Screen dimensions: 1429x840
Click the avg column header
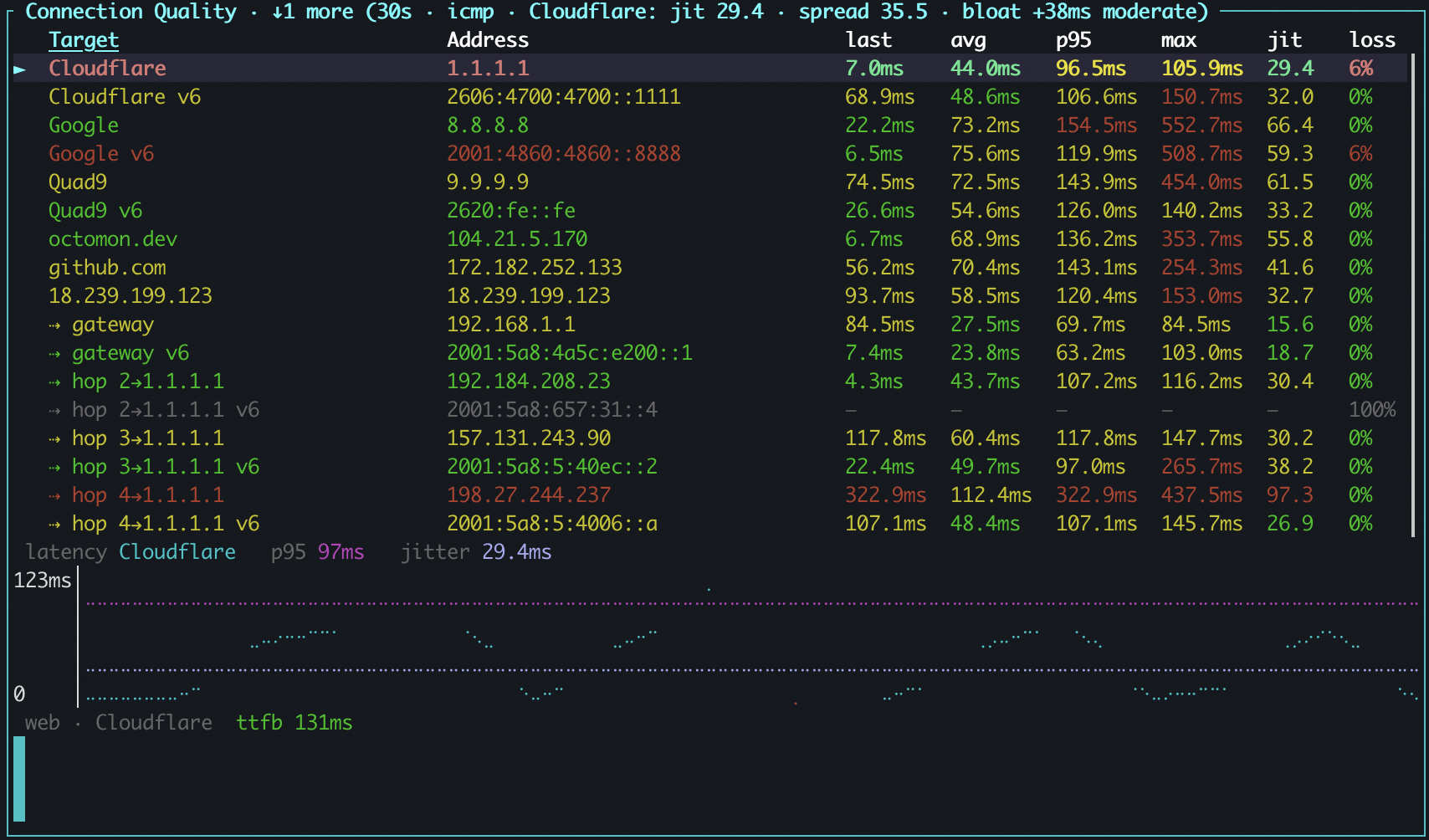[968, 39]
